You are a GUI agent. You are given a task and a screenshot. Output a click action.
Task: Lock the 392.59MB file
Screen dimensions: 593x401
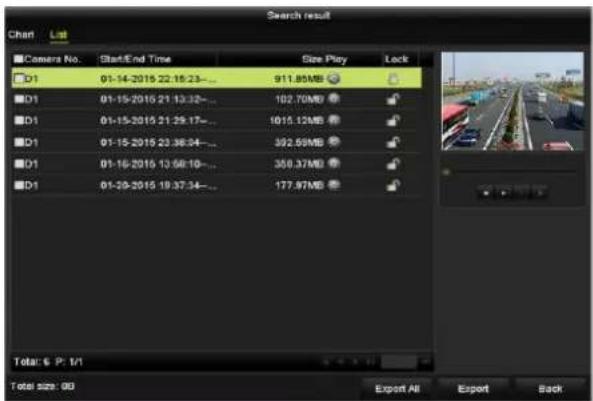pyautogui.click(x=393, y=142)
